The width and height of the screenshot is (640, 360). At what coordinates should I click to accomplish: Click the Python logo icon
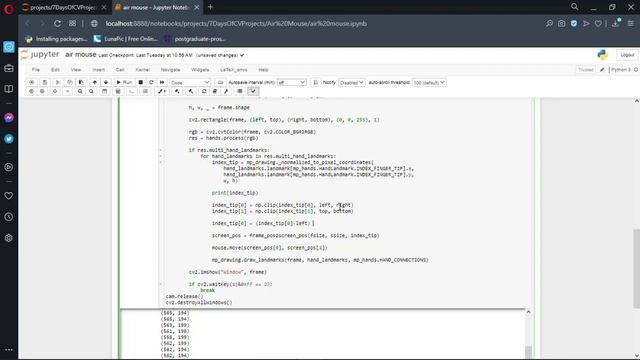(602, 55)
